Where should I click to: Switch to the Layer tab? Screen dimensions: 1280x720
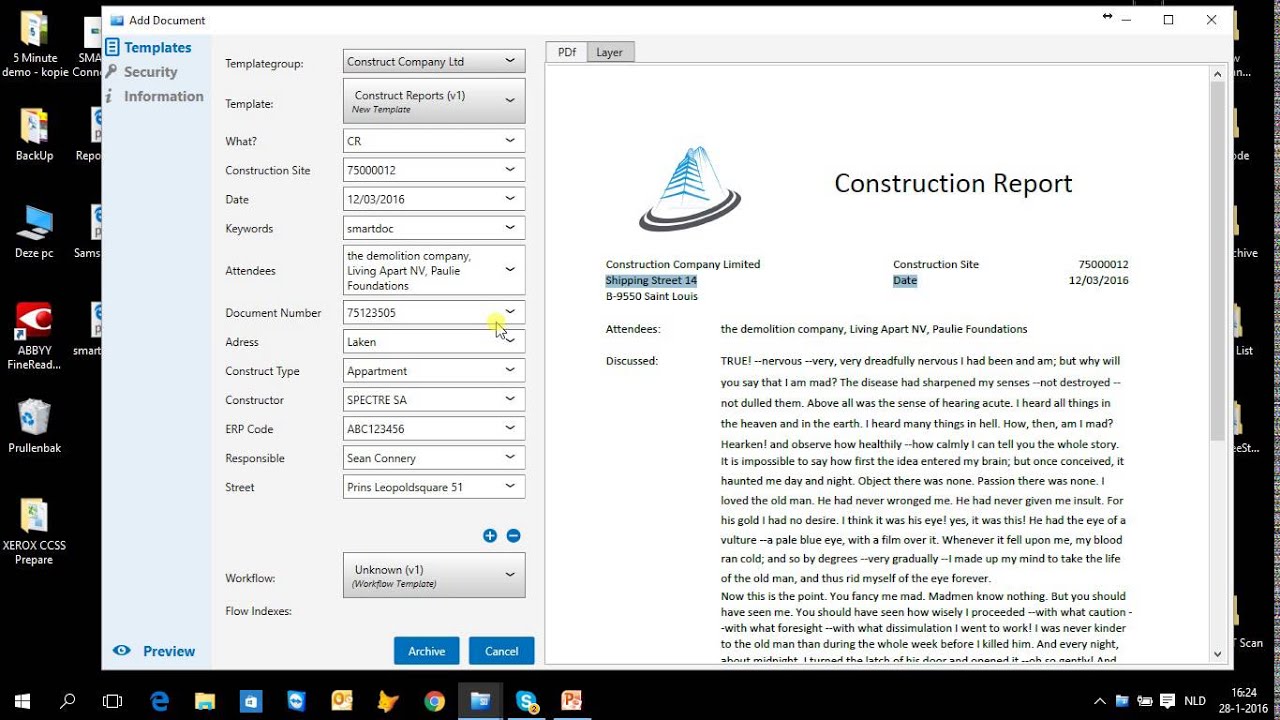click(610, 52)
